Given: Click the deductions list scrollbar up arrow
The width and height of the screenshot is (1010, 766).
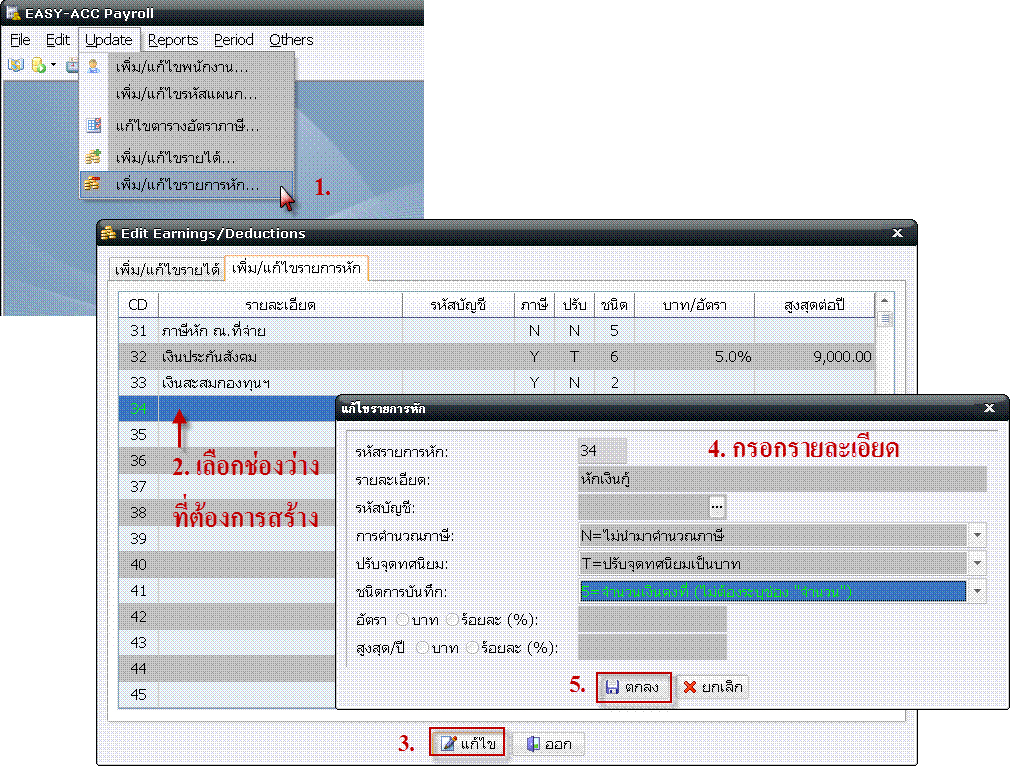Looking at the screenshot, I should click(884, 300).
